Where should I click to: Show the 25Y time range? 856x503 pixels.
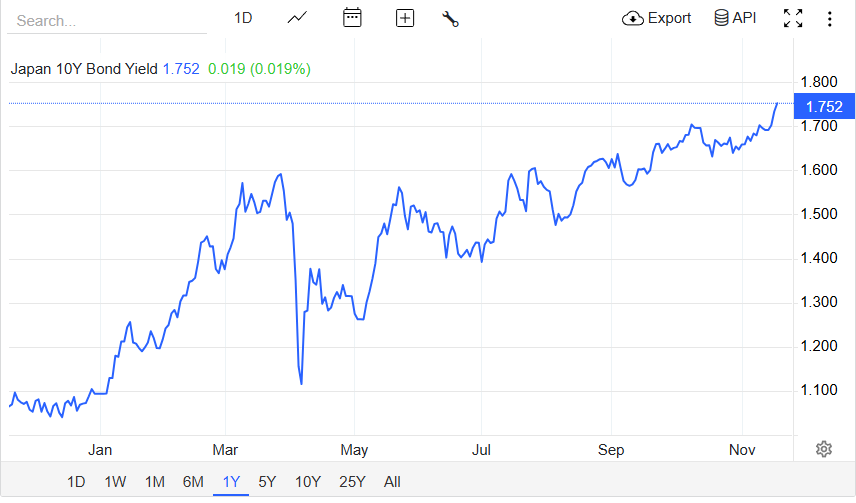point(352,482)
